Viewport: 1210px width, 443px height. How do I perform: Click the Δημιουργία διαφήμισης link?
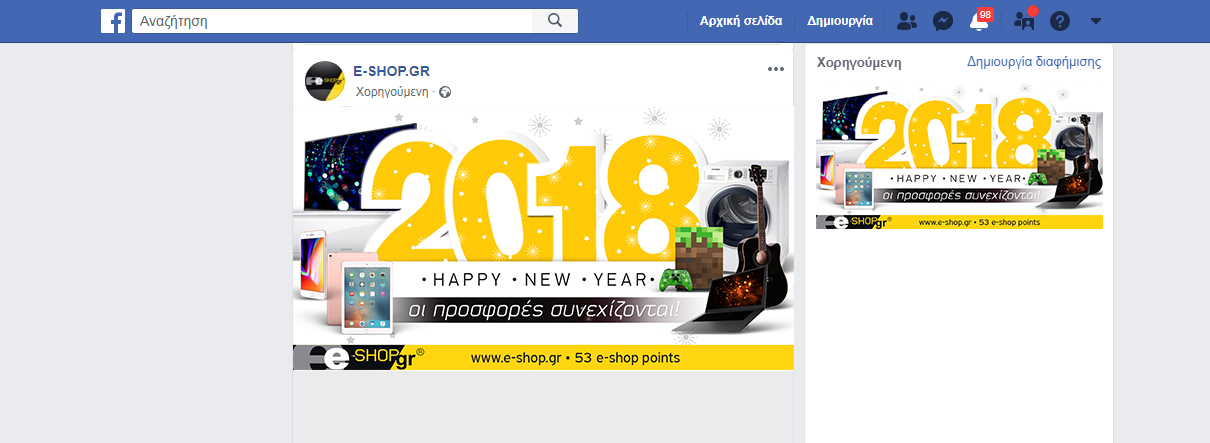pos(1034,62)
